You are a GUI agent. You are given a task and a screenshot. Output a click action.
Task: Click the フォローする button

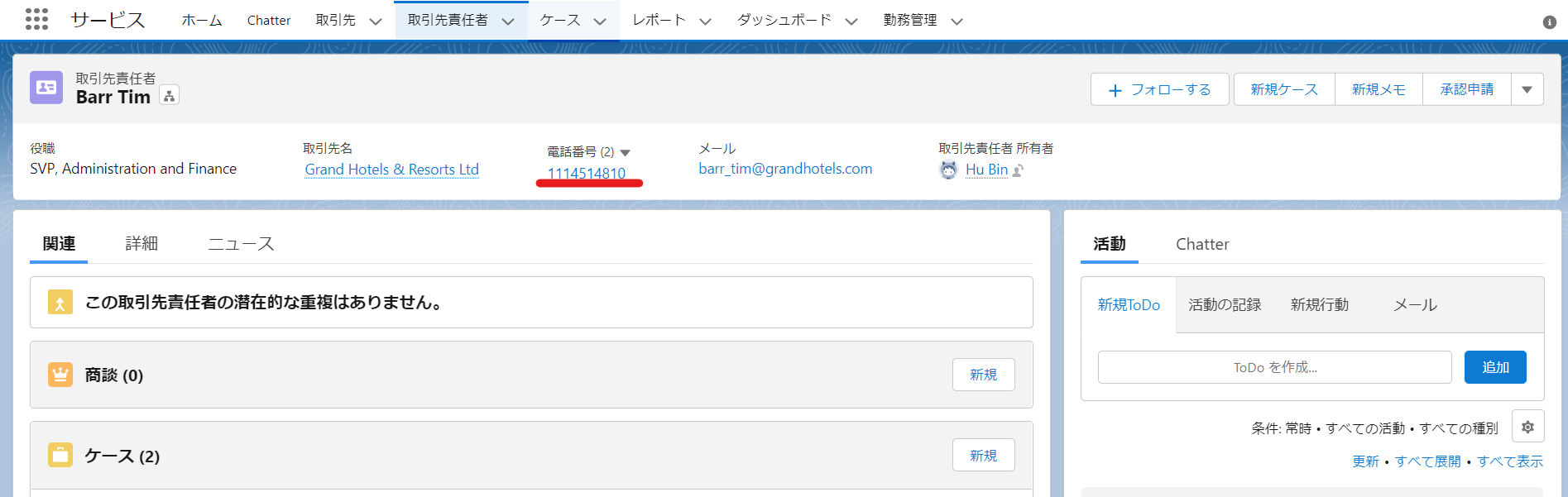[x=1159, y=89]
